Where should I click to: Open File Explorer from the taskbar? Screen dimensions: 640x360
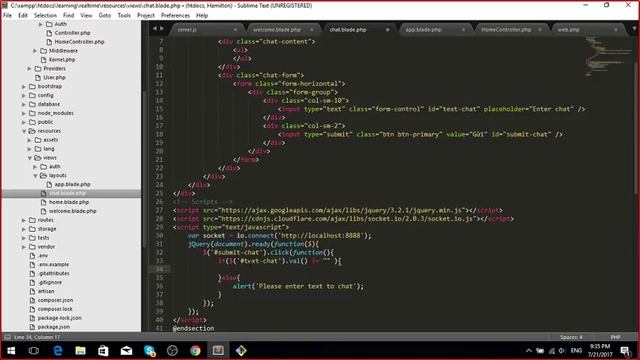(80, 351)
